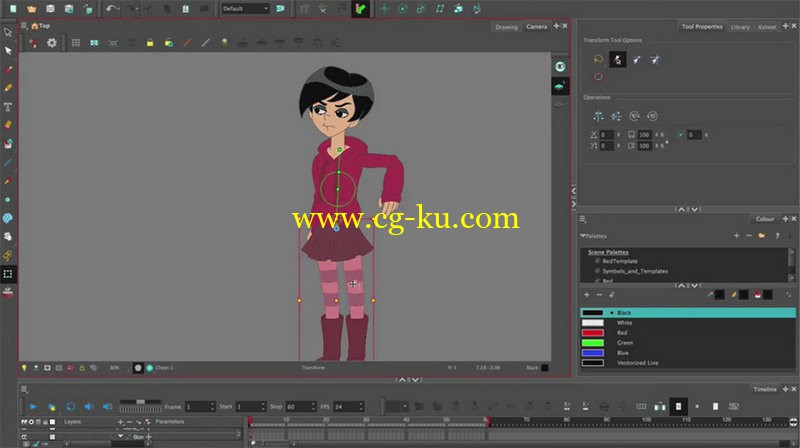
Task: Click the Flip Horizontal operation icon
Action: point(598,116)
